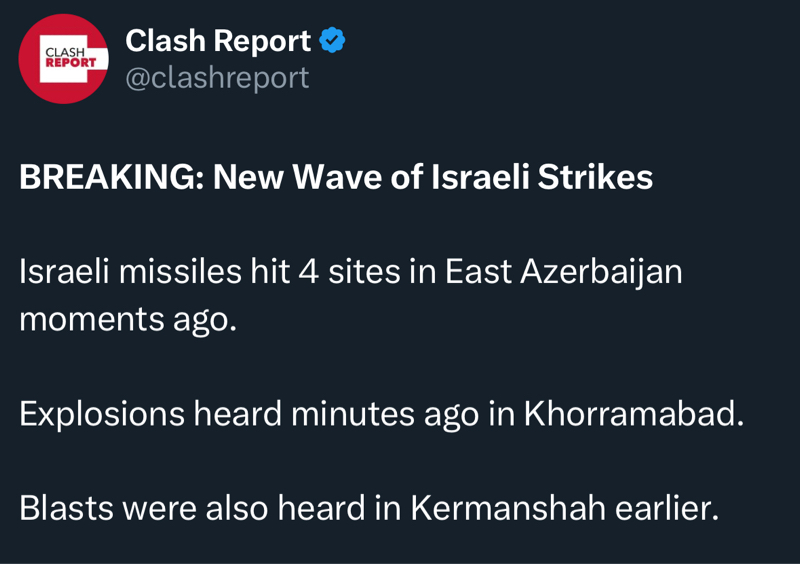
Task: Click the number 4 in tweet
Action: click(309, 271)
